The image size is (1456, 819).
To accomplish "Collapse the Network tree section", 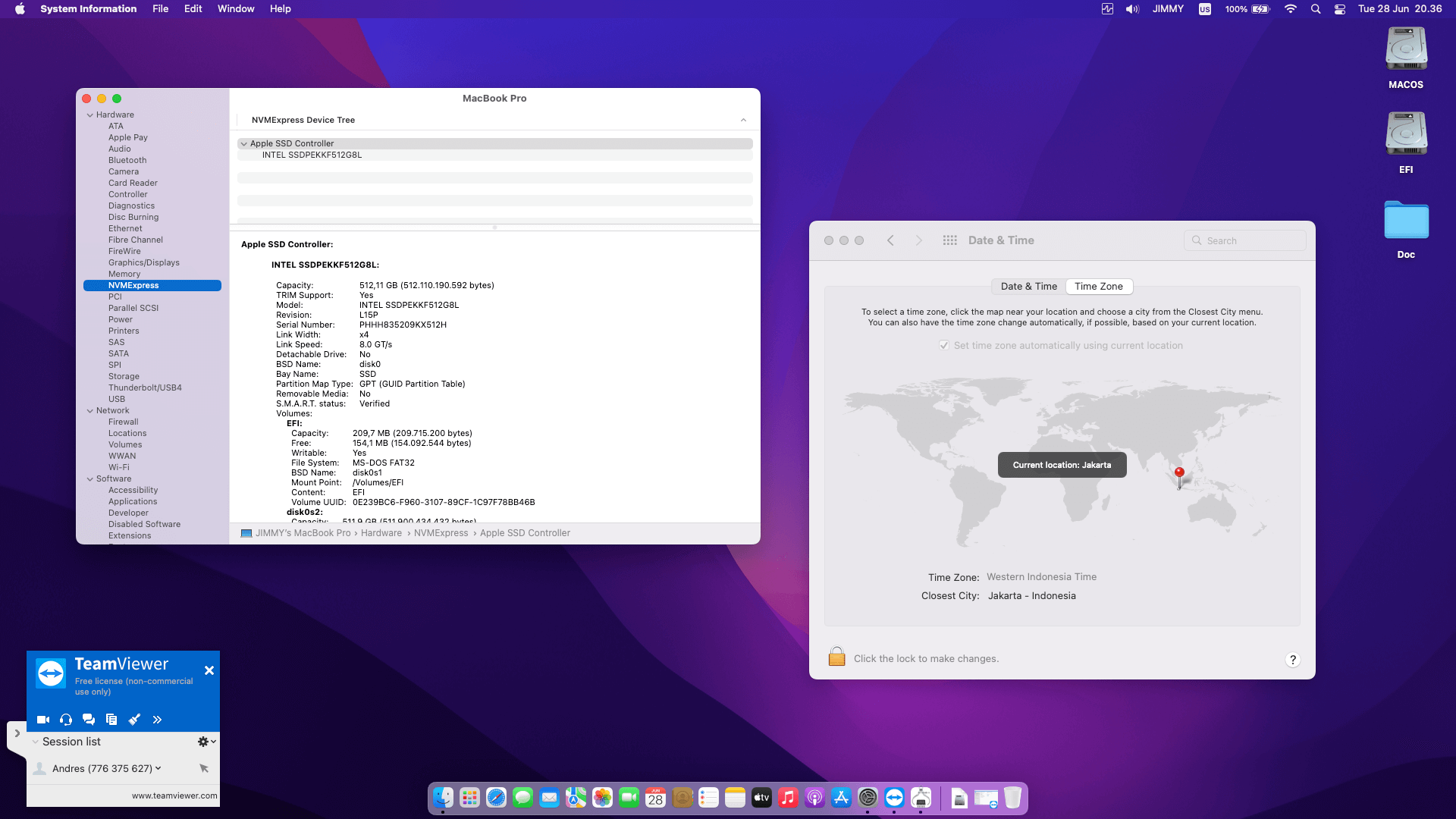I will pos(90,411).
